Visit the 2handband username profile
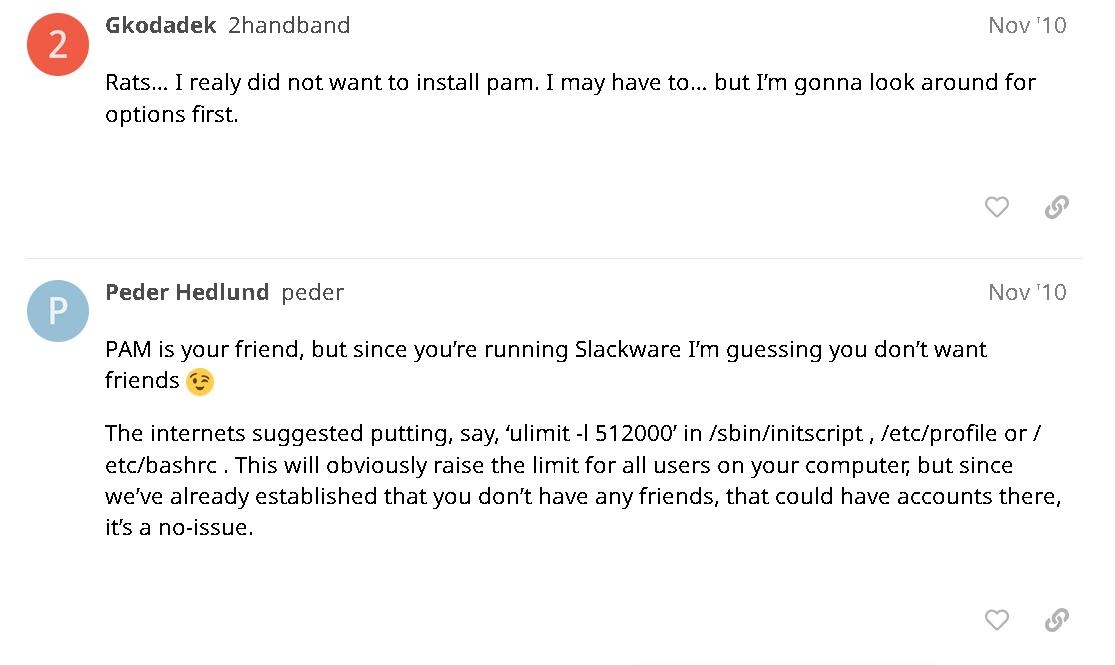The width and height of the screenshot is (1115, 665). click(x=289, y=26)
